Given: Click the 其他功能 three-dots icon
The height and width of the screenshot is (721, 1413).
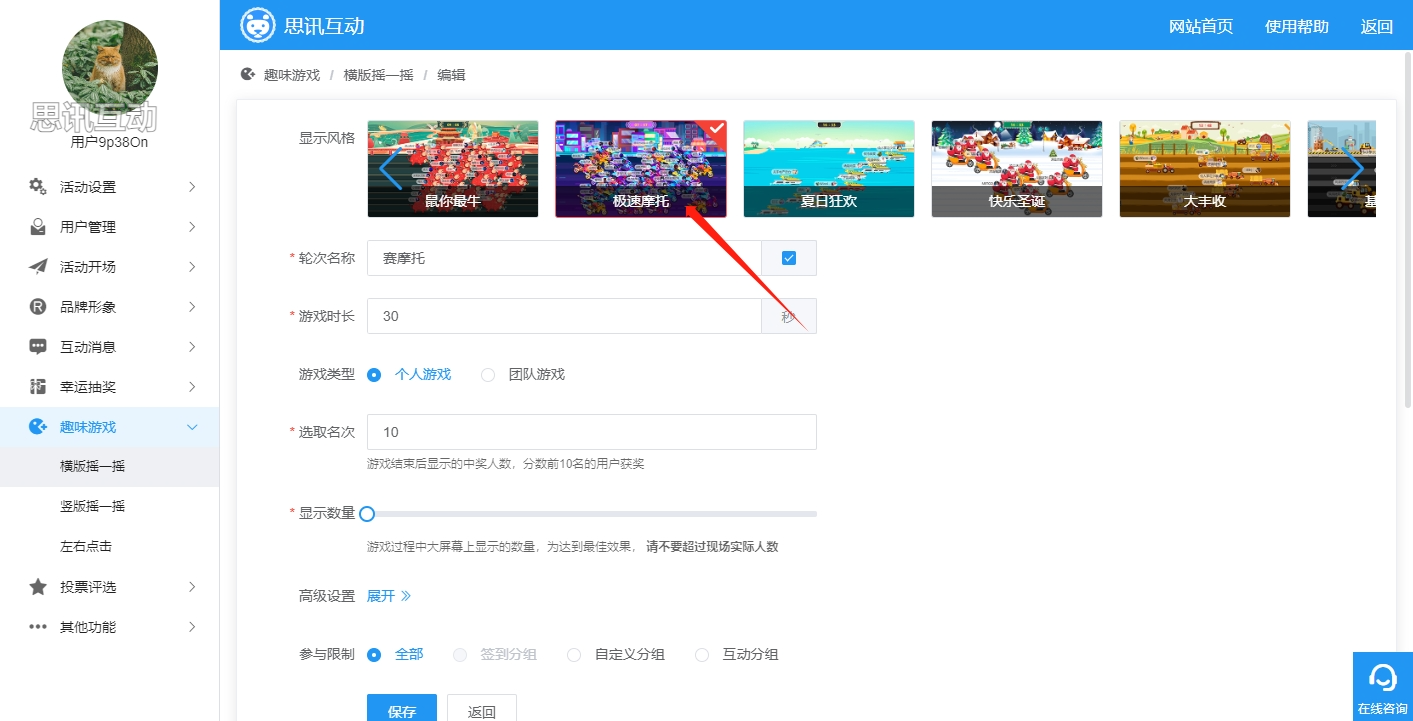Looking at the screenshot, I should (x=38, y=627).
